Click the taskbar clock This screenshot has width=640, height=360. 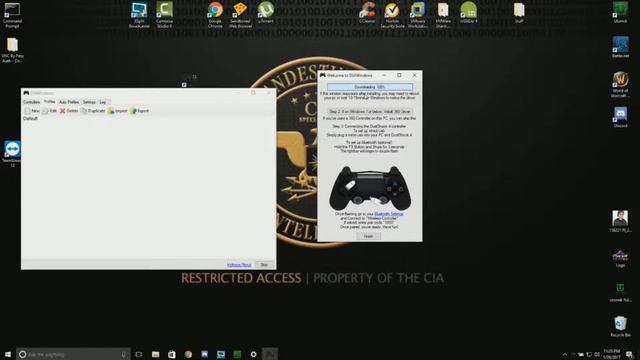pos(611,354)
